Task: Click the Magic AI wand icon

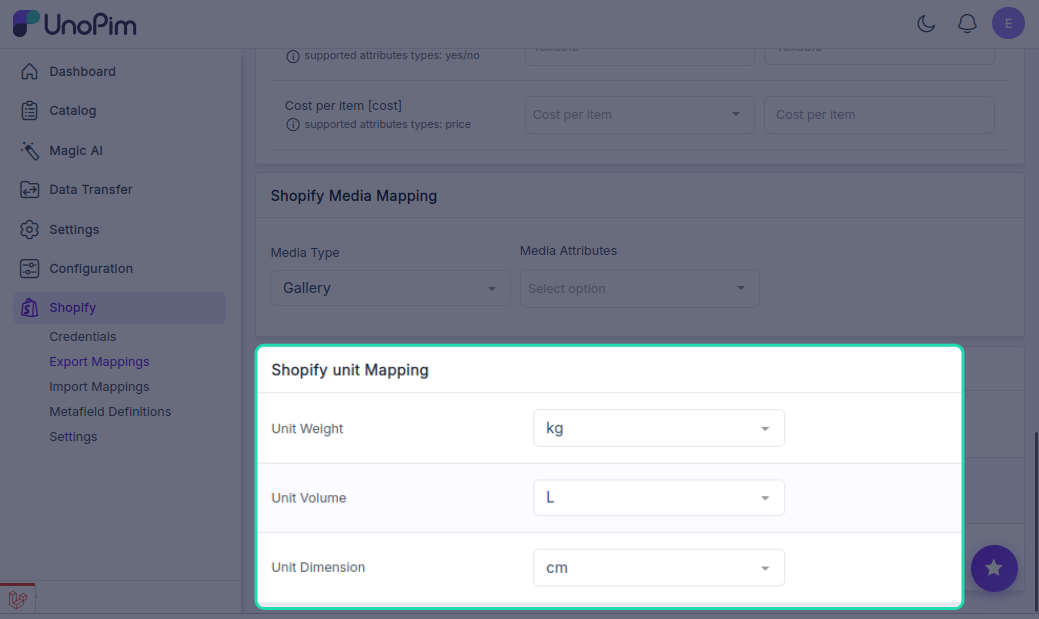Action: tap(29, 150)
